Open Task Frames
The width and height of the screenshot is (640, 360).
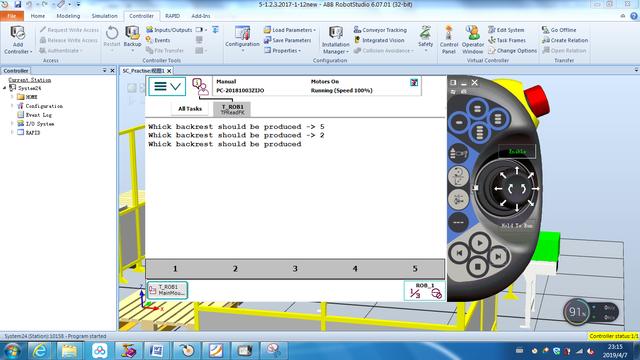coord(507,40)
